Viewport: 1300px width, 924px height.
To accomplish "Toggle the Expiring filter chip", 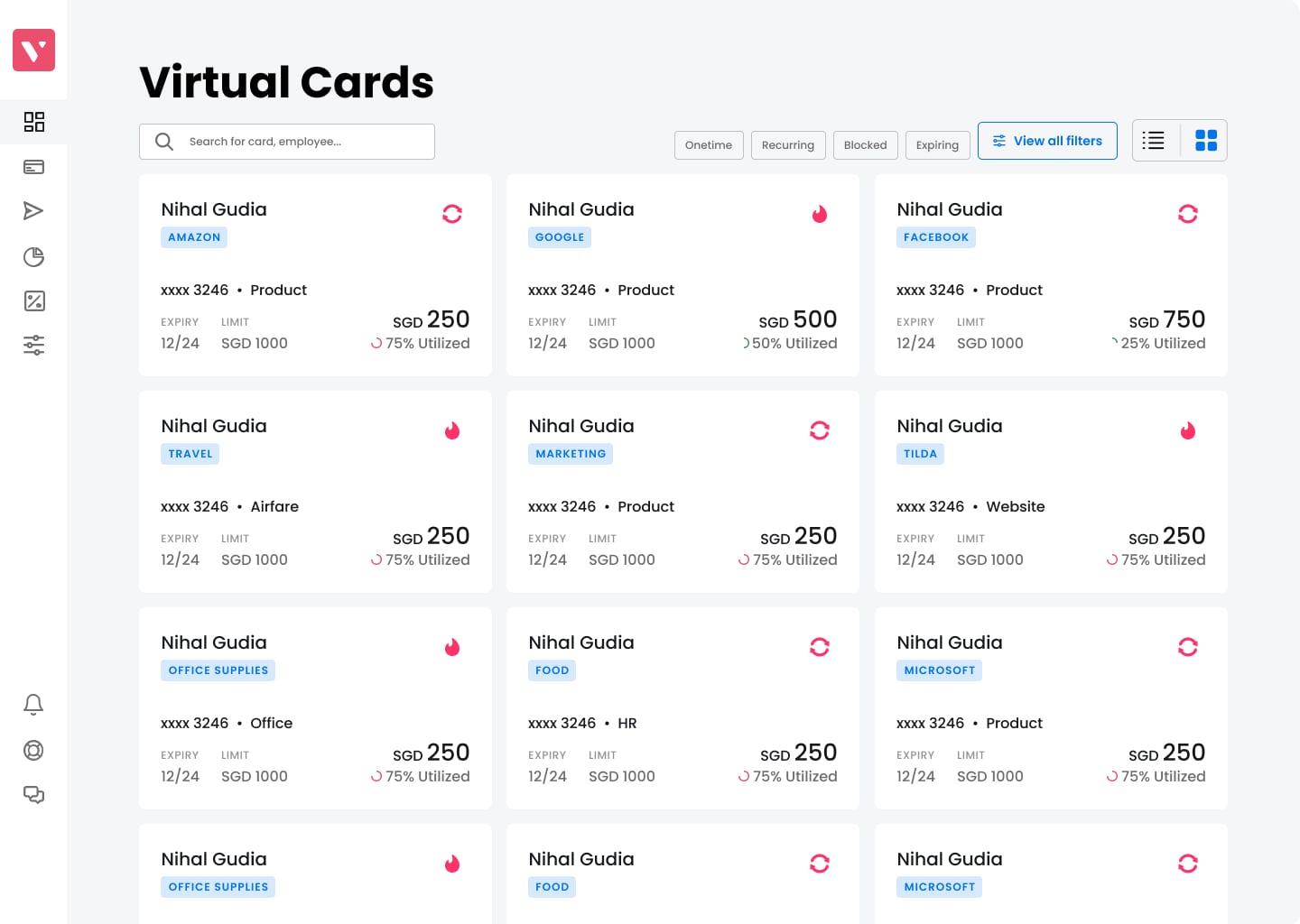I will point(937,145).
